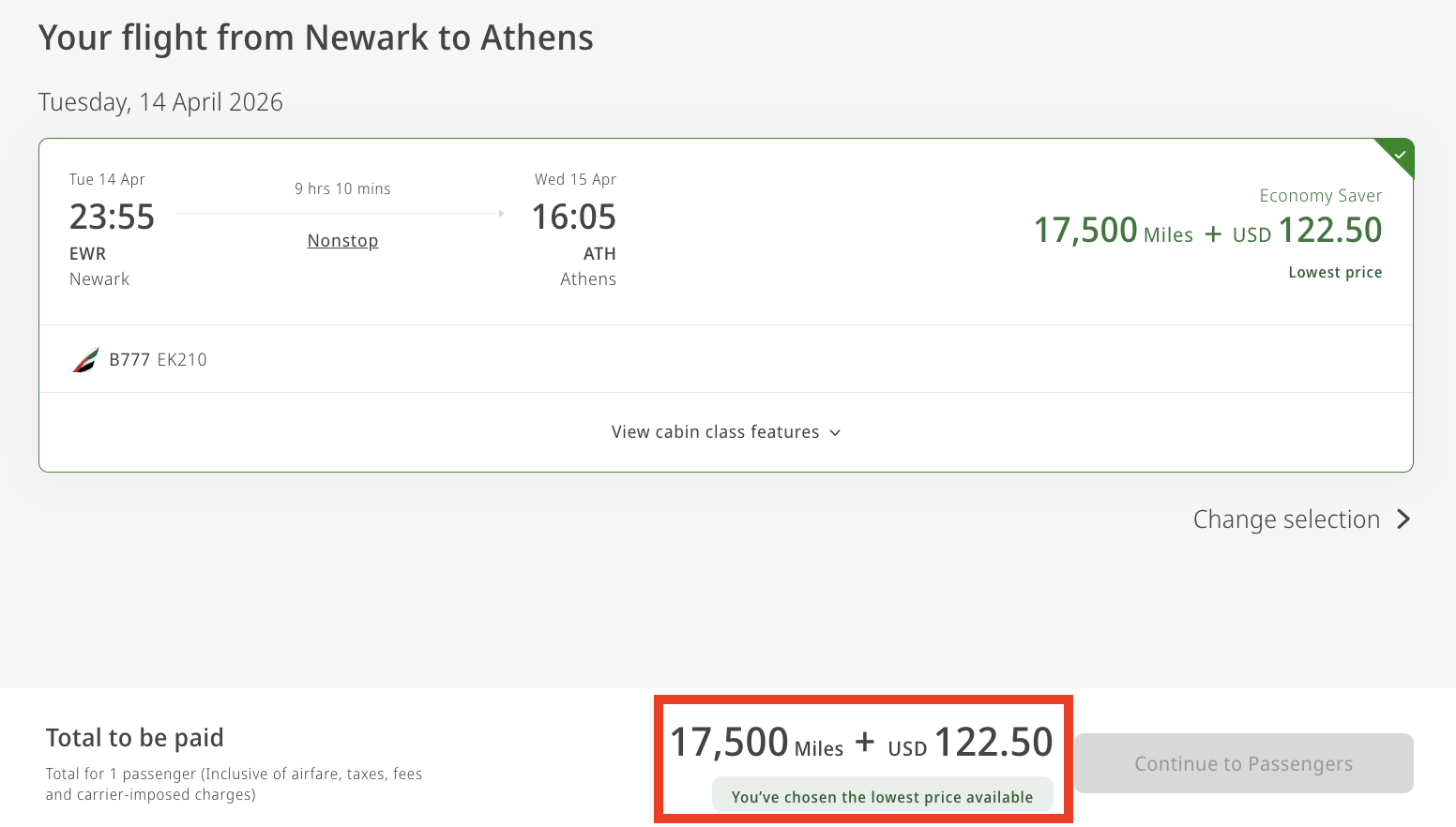Click the chevron next to cabin features
Screen dimensions: 1456x827
(x=835, y=433)
